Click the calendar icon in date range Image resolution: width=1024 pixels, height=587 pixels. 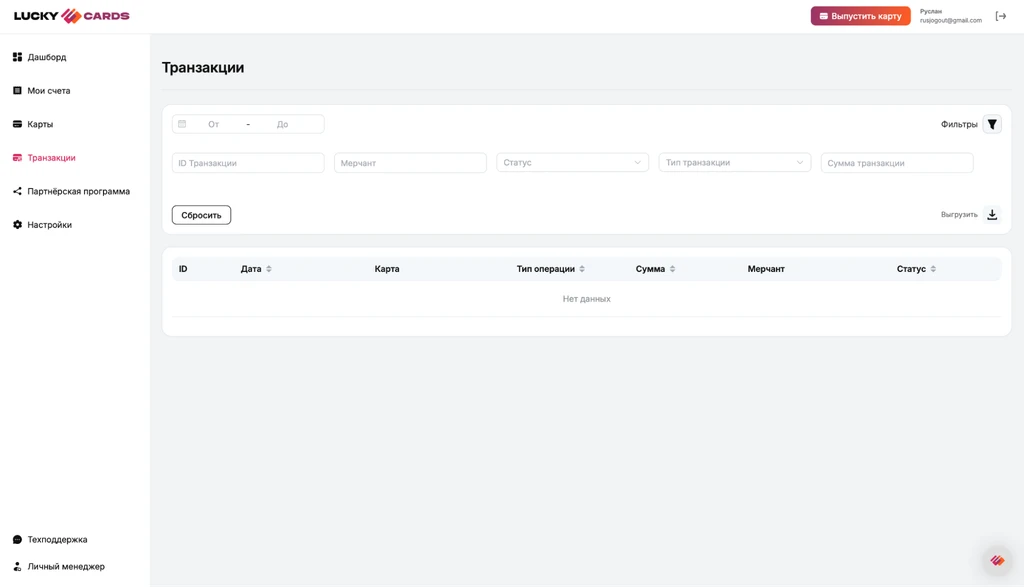click(182, 124)
